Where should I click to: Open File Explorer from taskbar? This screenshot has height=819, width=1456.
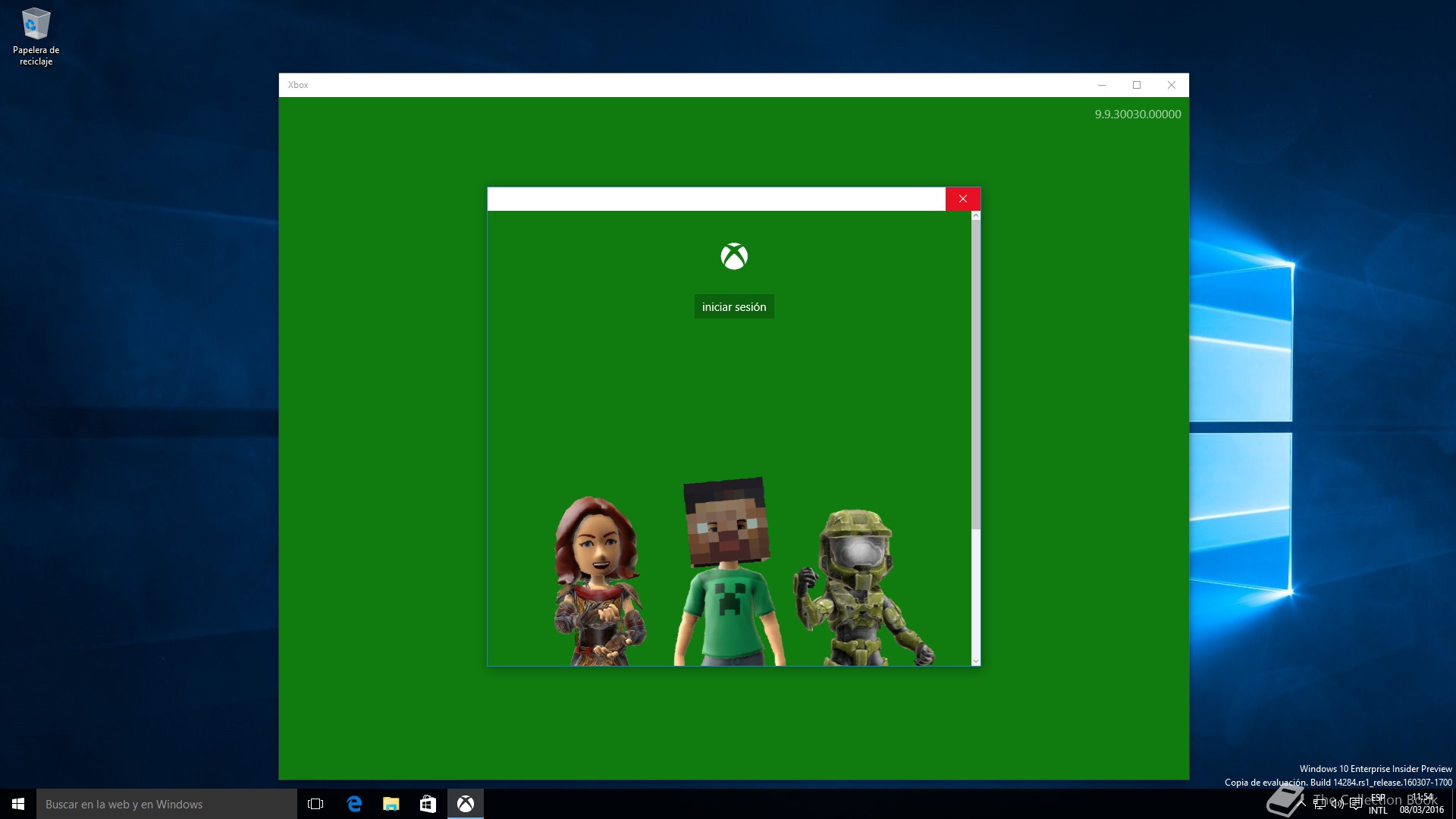(391, 804)
